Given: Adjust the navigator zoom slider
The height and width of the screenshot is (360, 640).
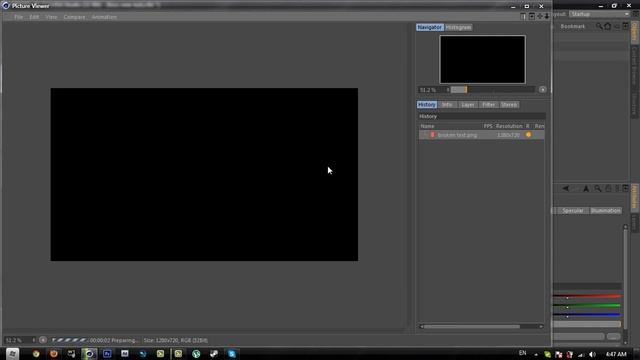Looking at the screenshot, I should point(492,90).
